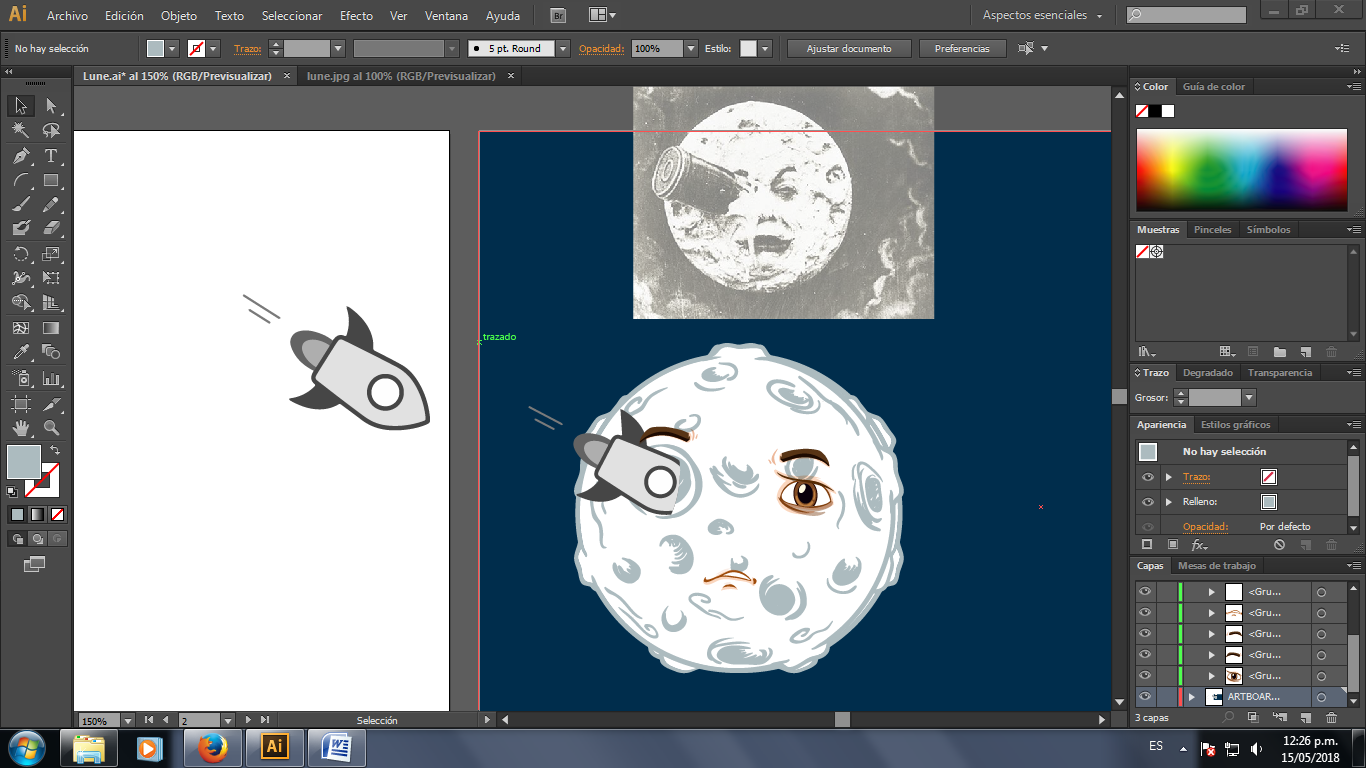1366x768 pixels.
Task: Select the Rectangle tool
Action: 51,181
